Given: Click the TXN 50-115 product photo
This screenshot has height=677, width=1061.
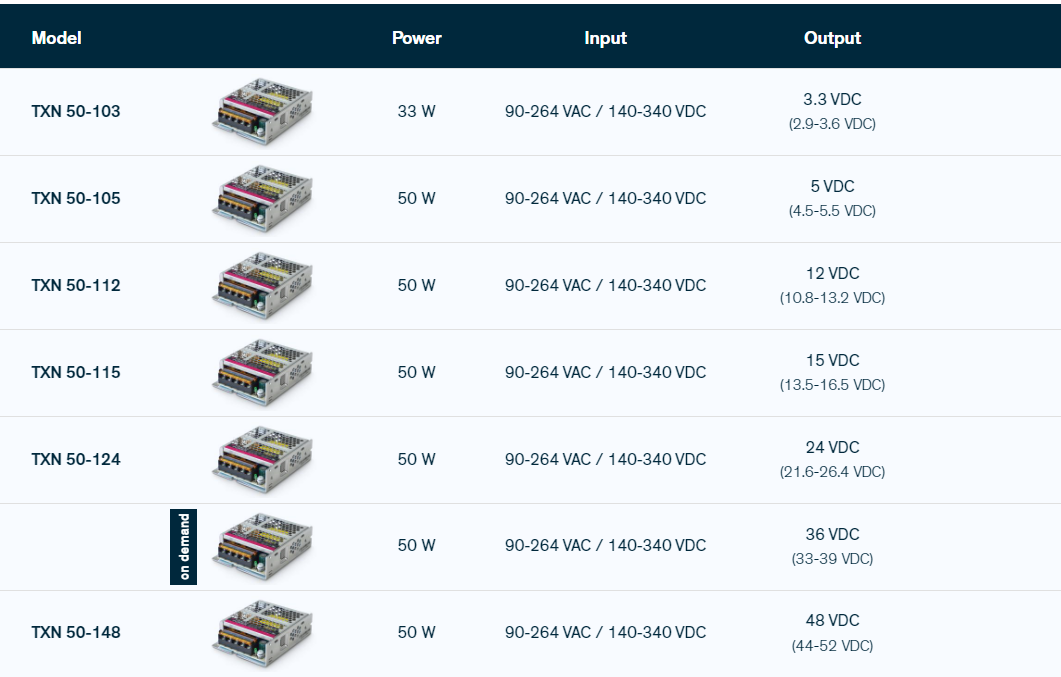Looking at the screenshot, I should 262,373.
